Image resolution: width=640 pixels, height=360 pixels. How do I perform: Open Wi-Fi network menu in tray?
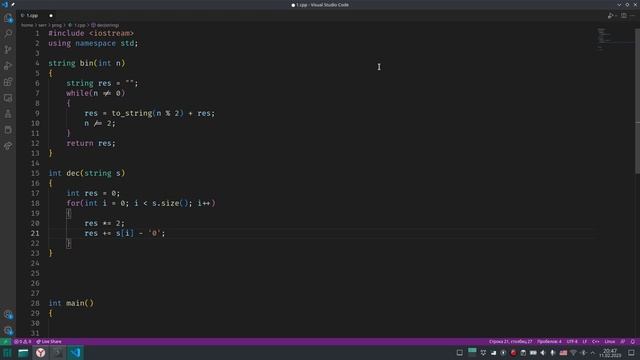[573, 353]
